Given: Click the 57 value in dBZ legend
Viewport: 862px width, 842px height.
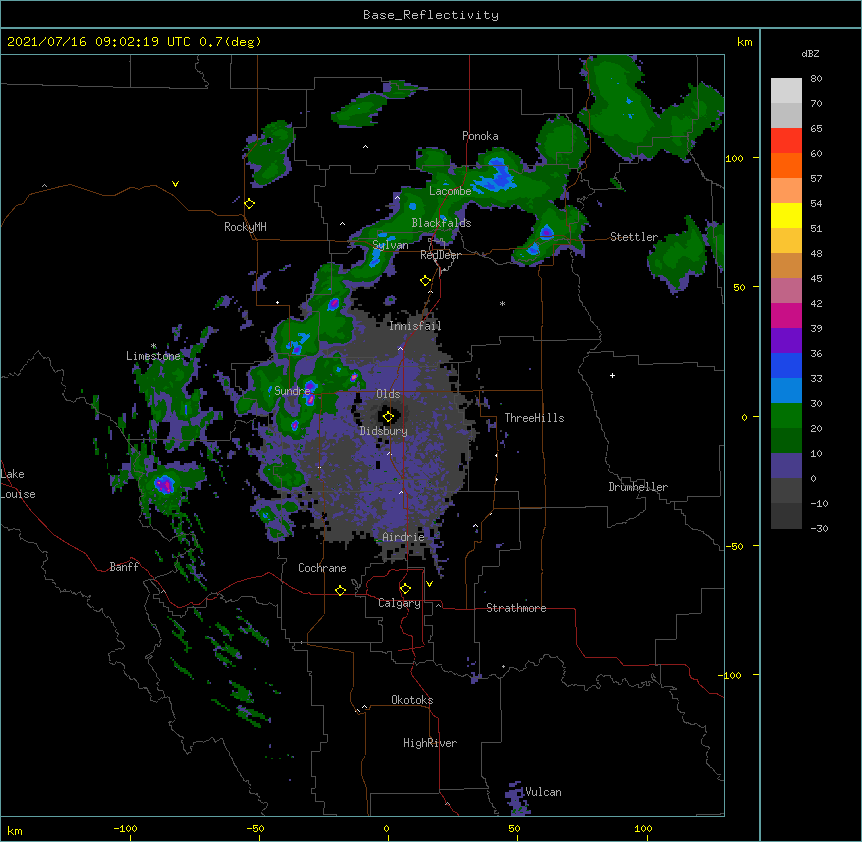Looking at the screenshot, I should (x=816, y=179).
